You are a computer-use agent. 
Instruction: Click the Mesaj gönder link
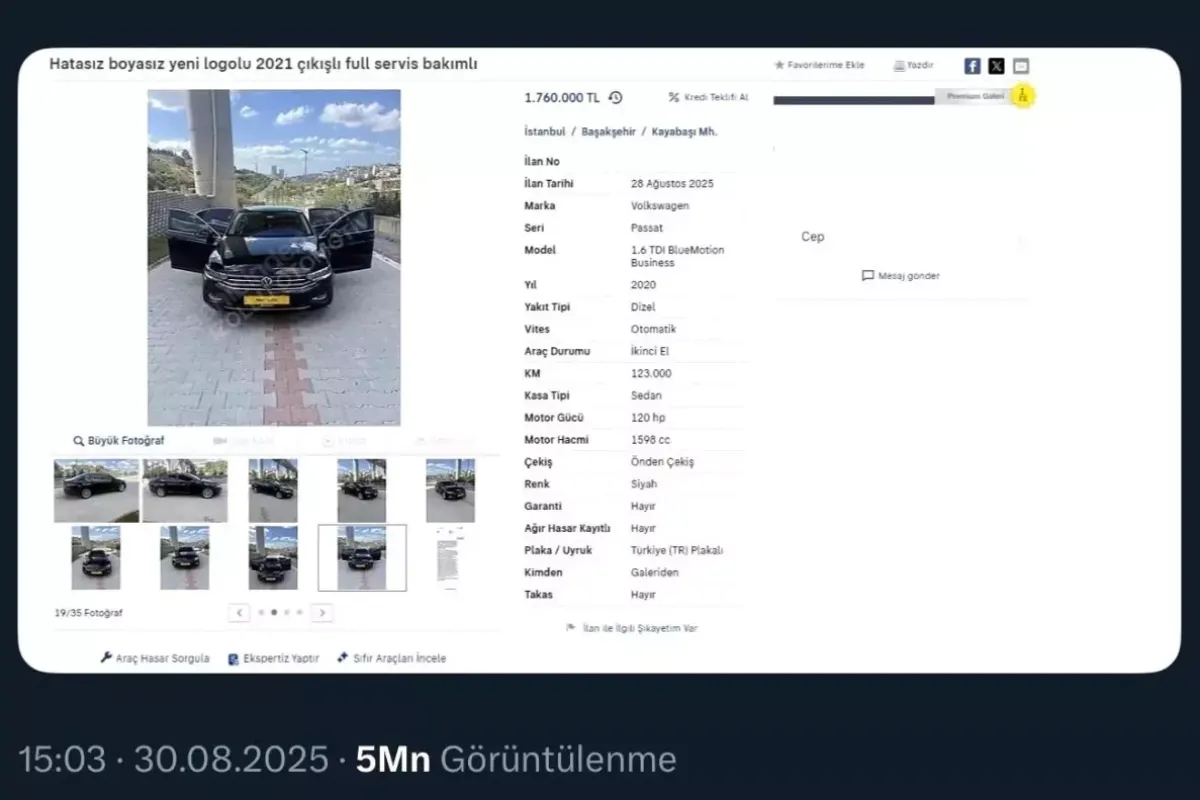(x=909, y=276)
